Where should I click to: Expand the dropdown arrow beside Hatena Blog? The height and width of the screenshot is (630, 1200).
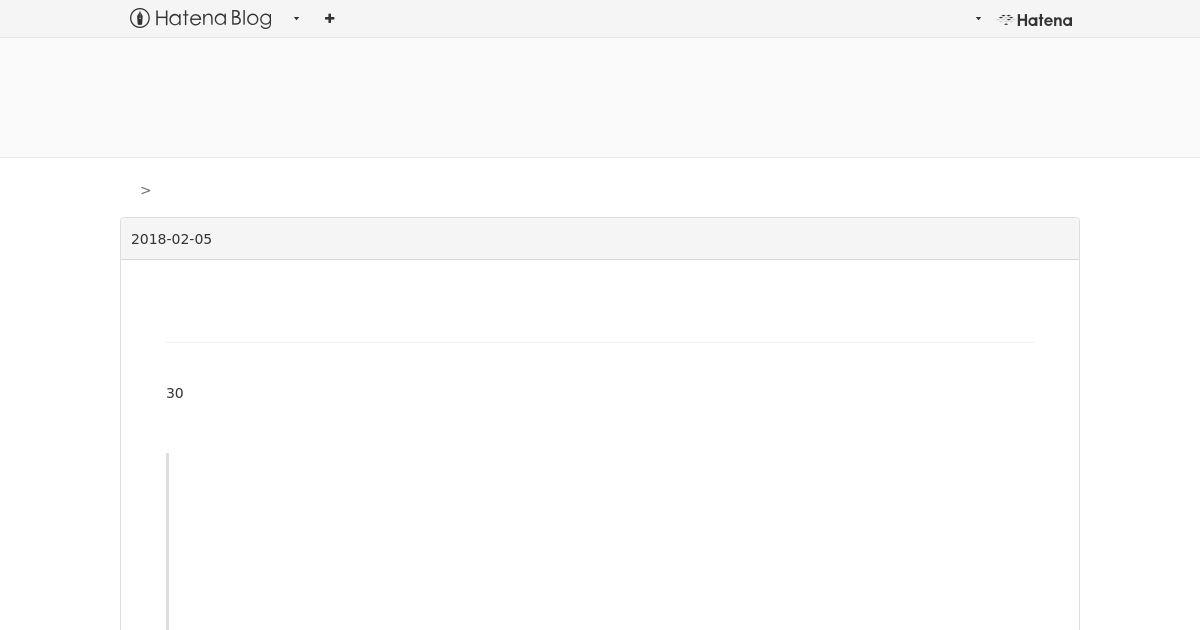296,18
